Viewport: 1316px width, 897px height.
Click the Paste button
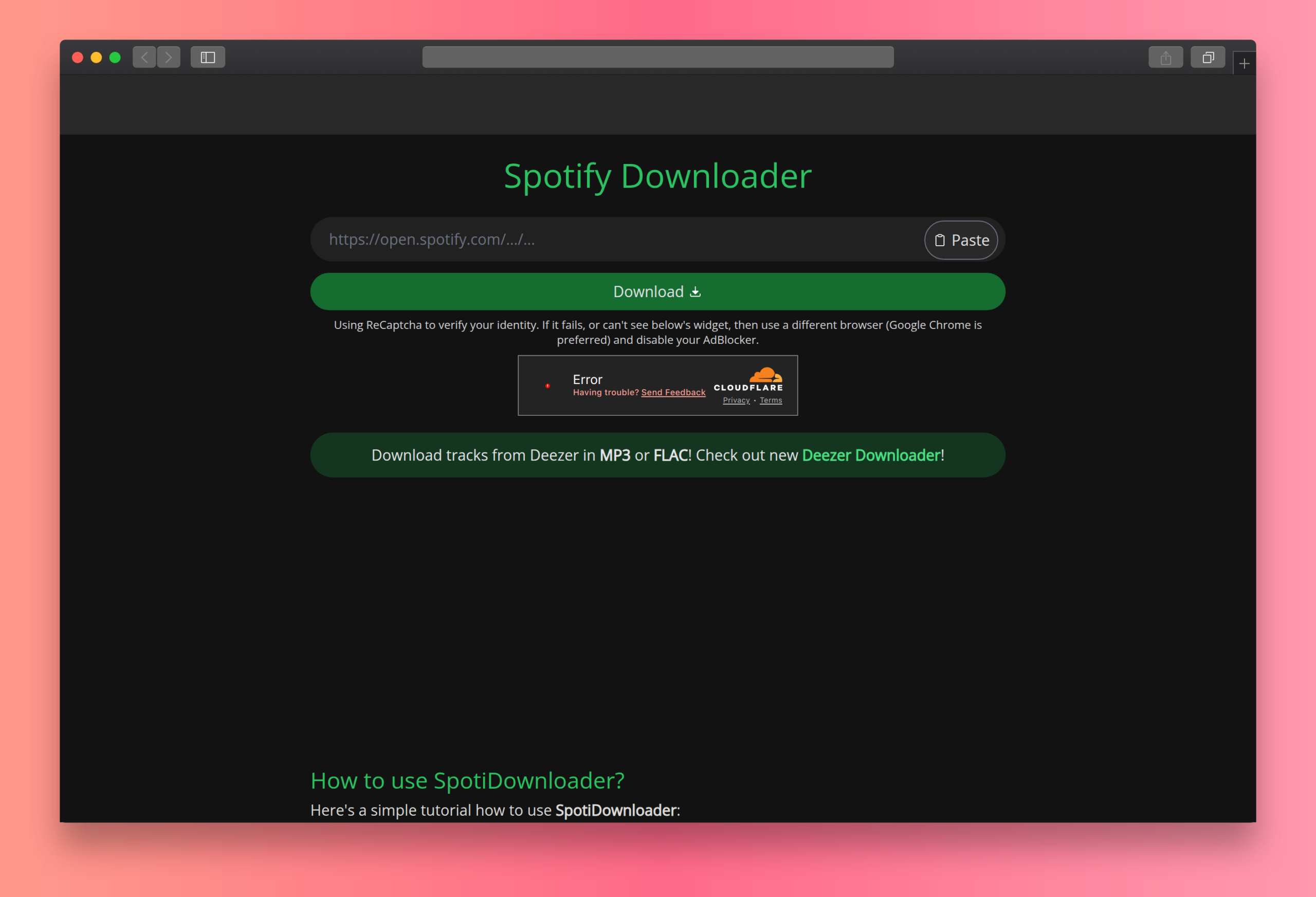point(961,240)
